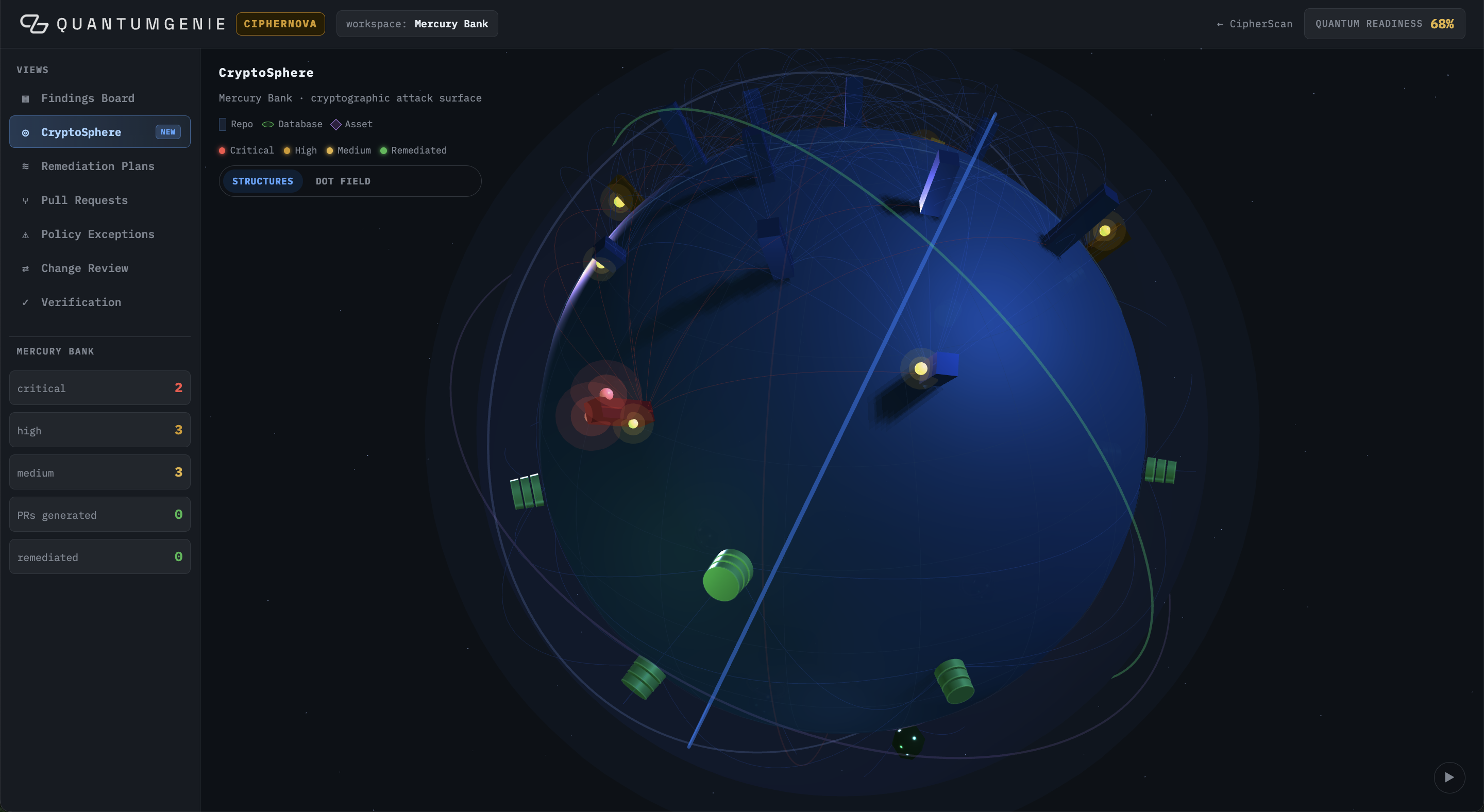The height and width of the screenshot is (812, 1484).
Task: Open the Verification view
Action: click(99, 302)
